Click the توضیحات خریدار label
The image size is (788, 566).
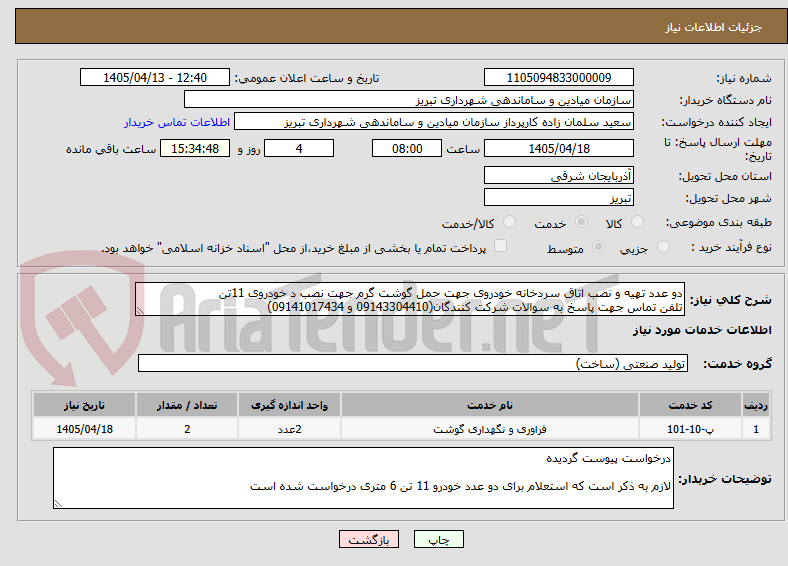coord(725,479)
